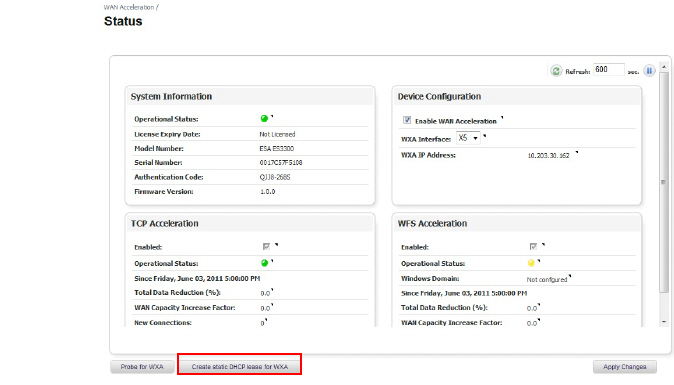Click WFS Acceleration yellow operational status indicator
674x385 pixels.
tap(531, 263)
